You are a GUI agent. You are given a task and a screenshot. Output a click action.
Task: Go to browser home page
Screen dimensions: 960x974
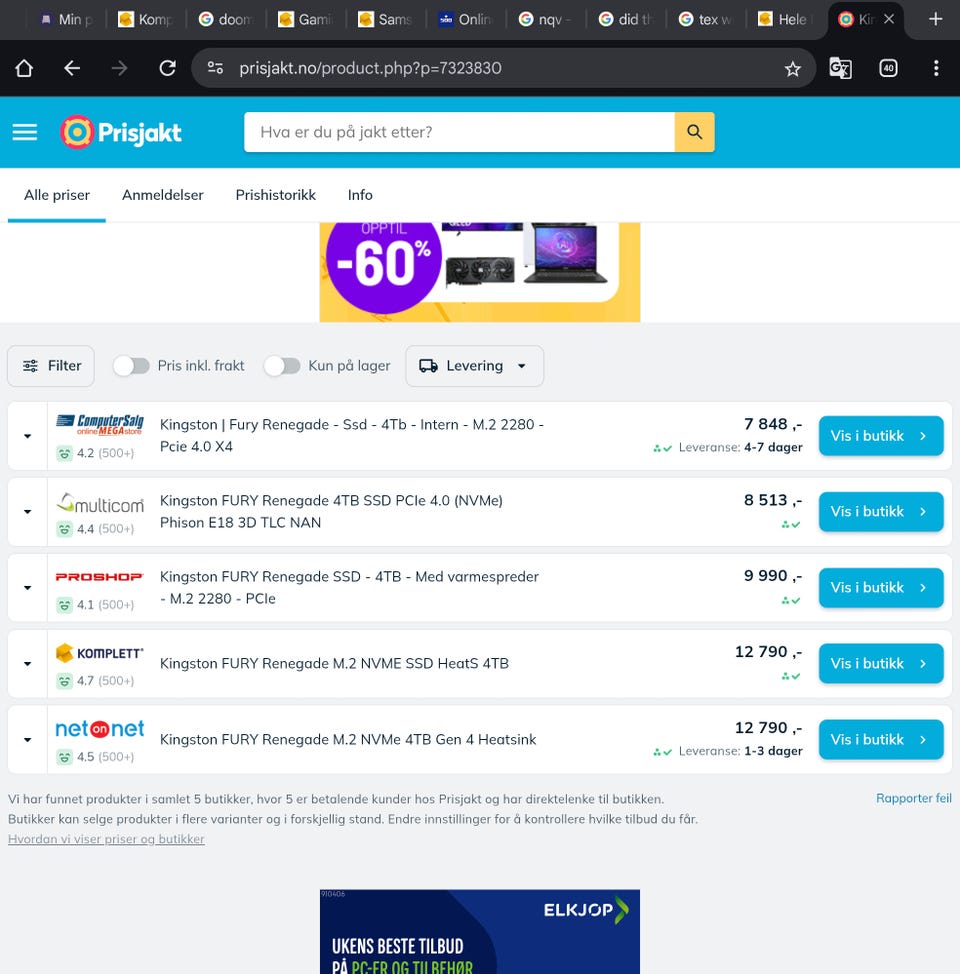(x=24, y=68)
